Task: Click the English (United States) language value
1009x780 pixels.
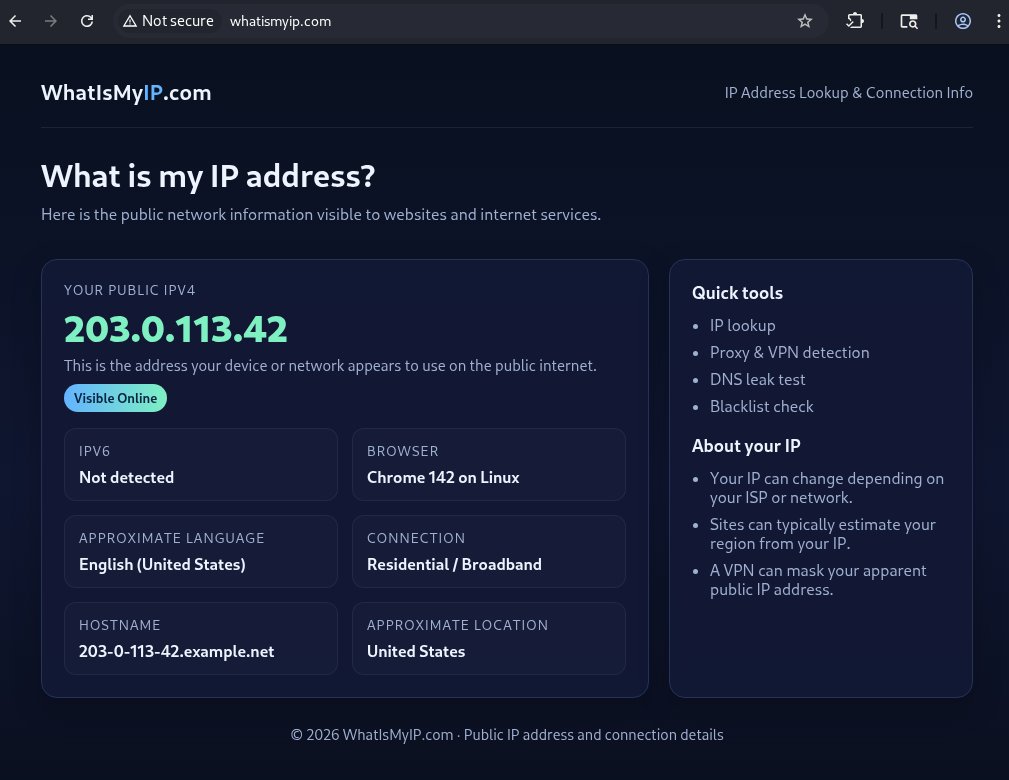Action: (x=162, y=564)
